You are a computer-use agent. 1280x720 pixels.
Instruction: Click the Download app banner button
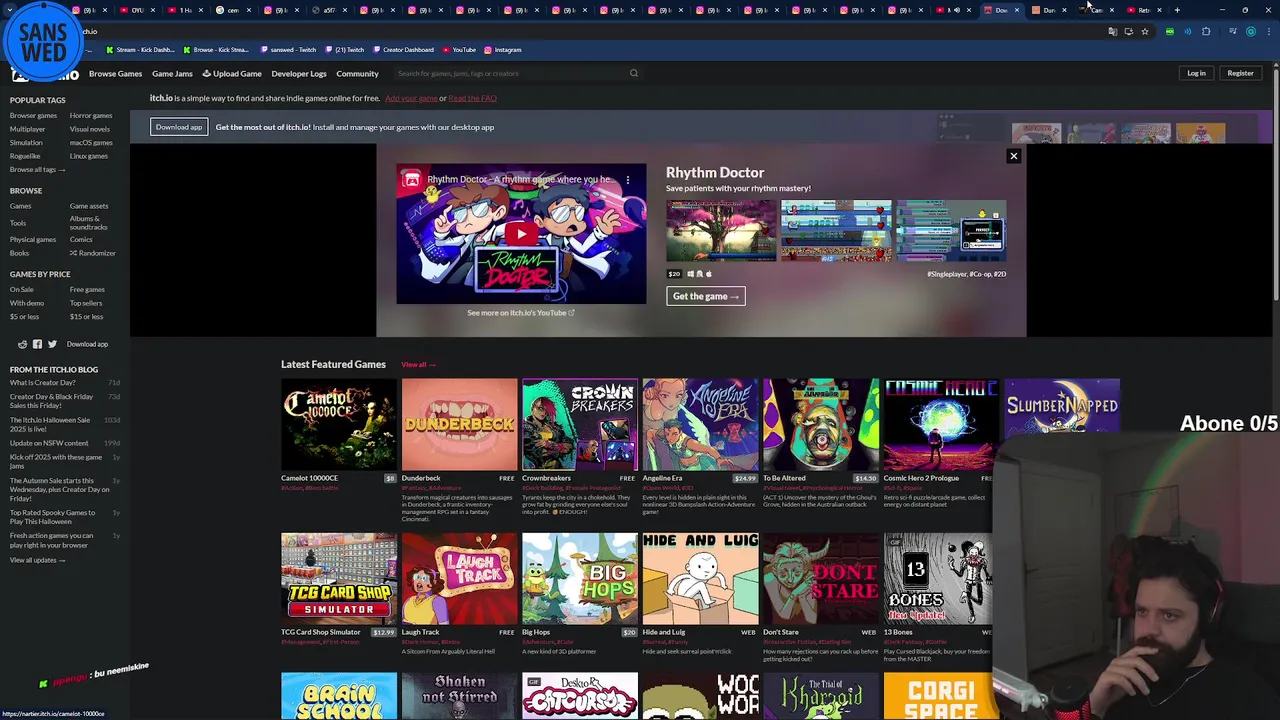tap(179, 127)
